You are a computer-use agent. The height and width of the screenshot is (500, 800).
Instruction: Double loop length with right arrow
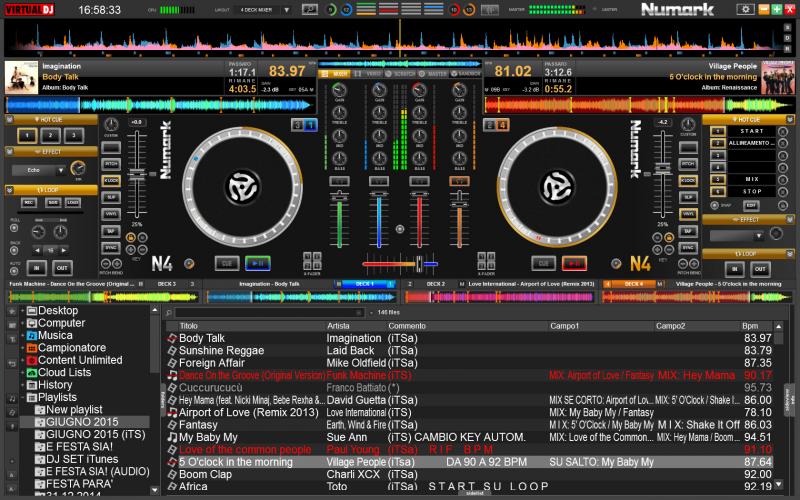click(x=63, y=250)
